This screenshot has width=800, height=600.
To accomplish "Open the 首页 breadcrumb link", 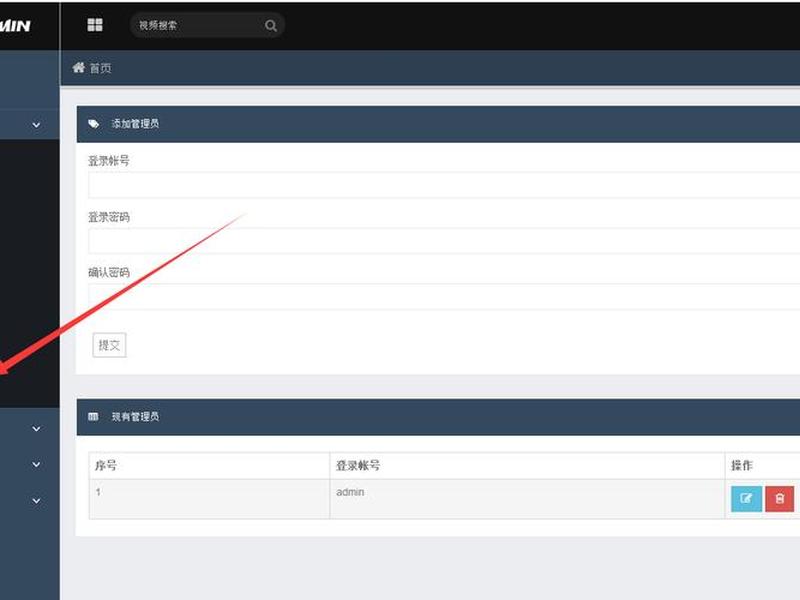I will point(101,68).
